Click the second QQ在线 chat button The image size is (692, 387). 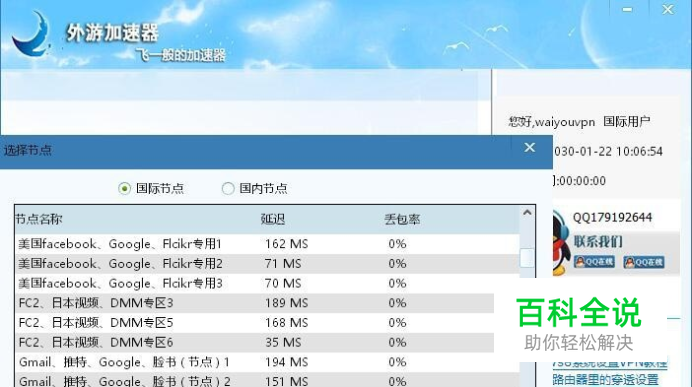tap(644, 262)
